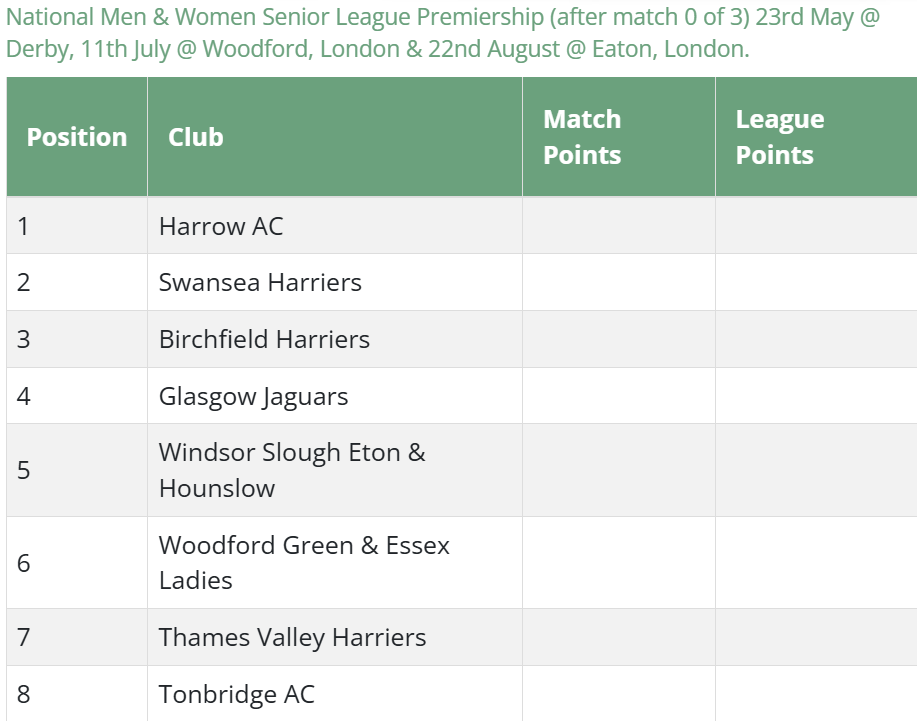
Task: Click position number 5 cell
Action: [x=24, y=470]
